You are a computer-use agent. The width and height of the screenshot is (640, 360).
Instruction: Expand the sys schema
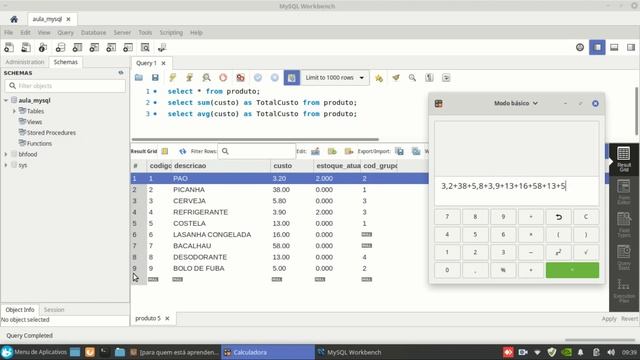(6, 165)
